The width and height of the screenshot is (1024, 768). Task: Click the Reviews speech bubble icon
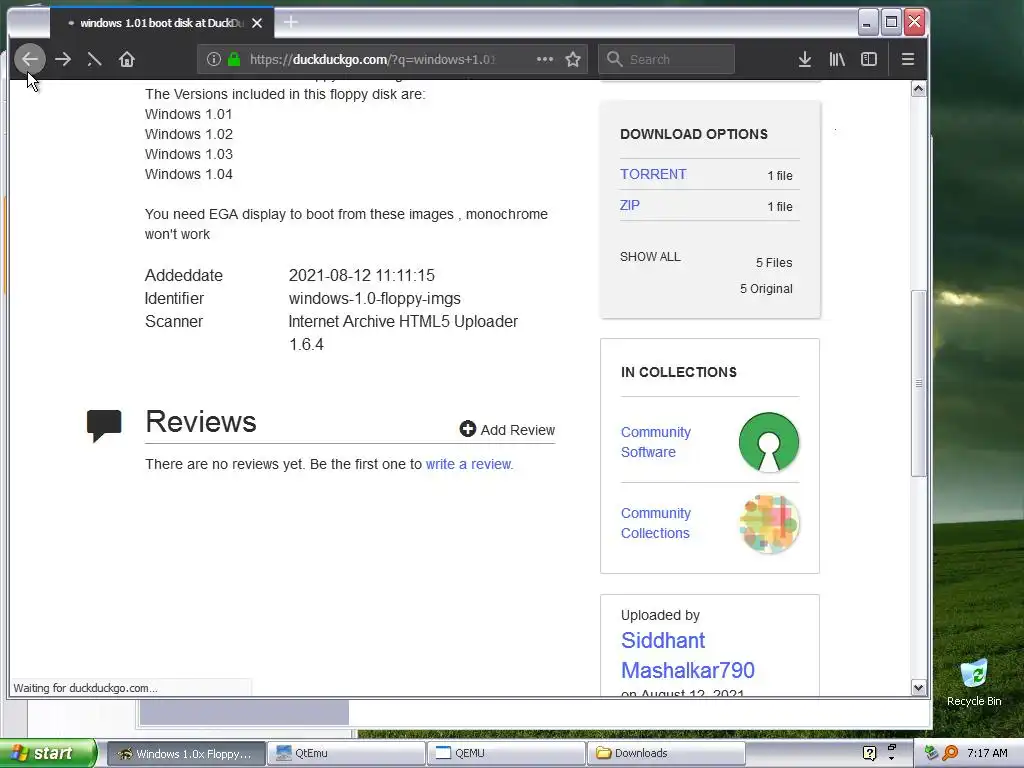(x=104, y=425)
